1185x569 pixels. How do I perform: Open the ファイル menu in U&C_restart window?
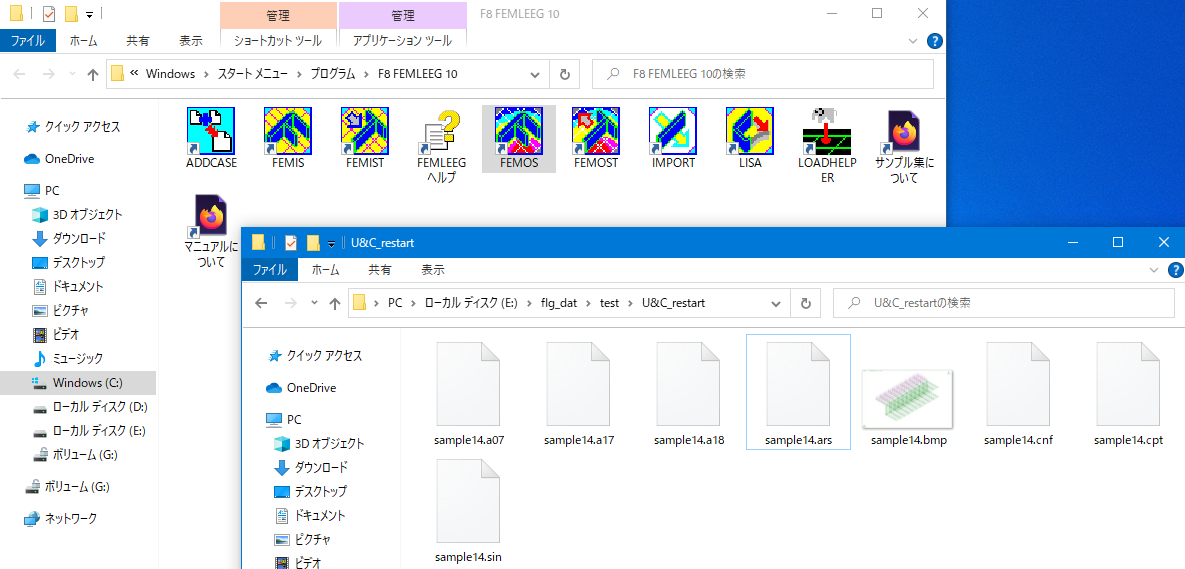click(x=270, y=270)
